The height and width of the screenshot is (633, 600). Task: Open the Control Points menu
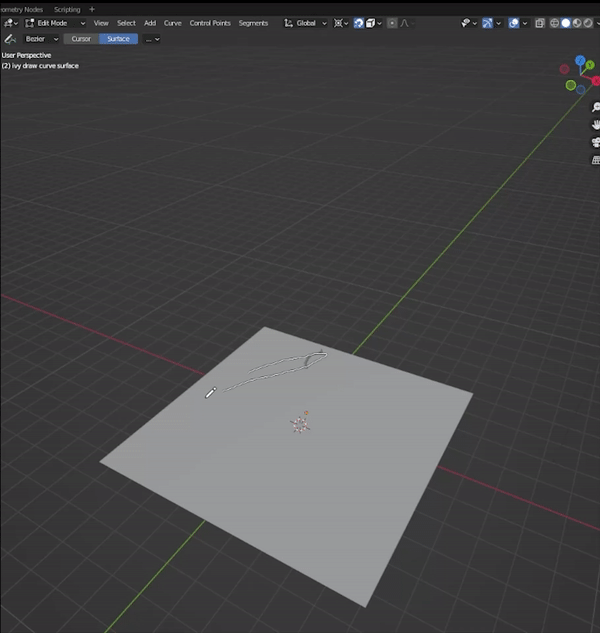[x=210, y=23]
